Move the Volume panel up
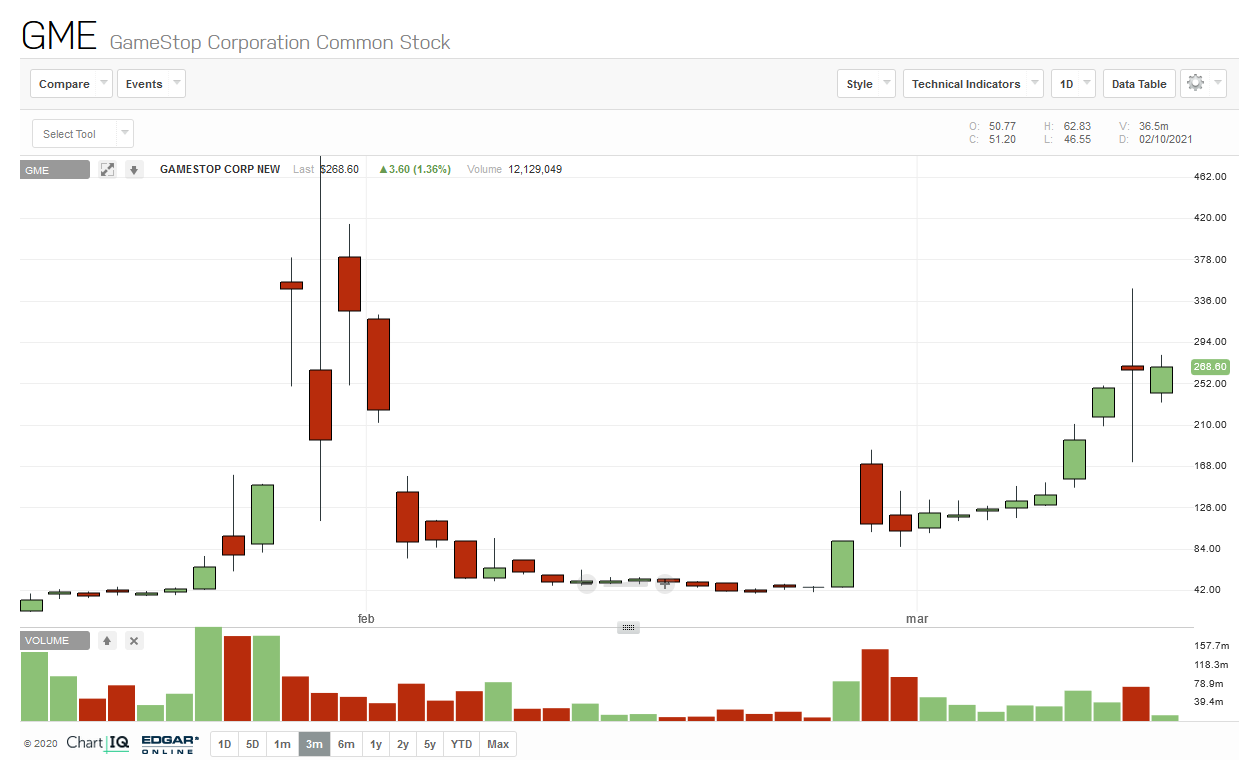Screen dimensions: 1250x760 click(108, 641)
